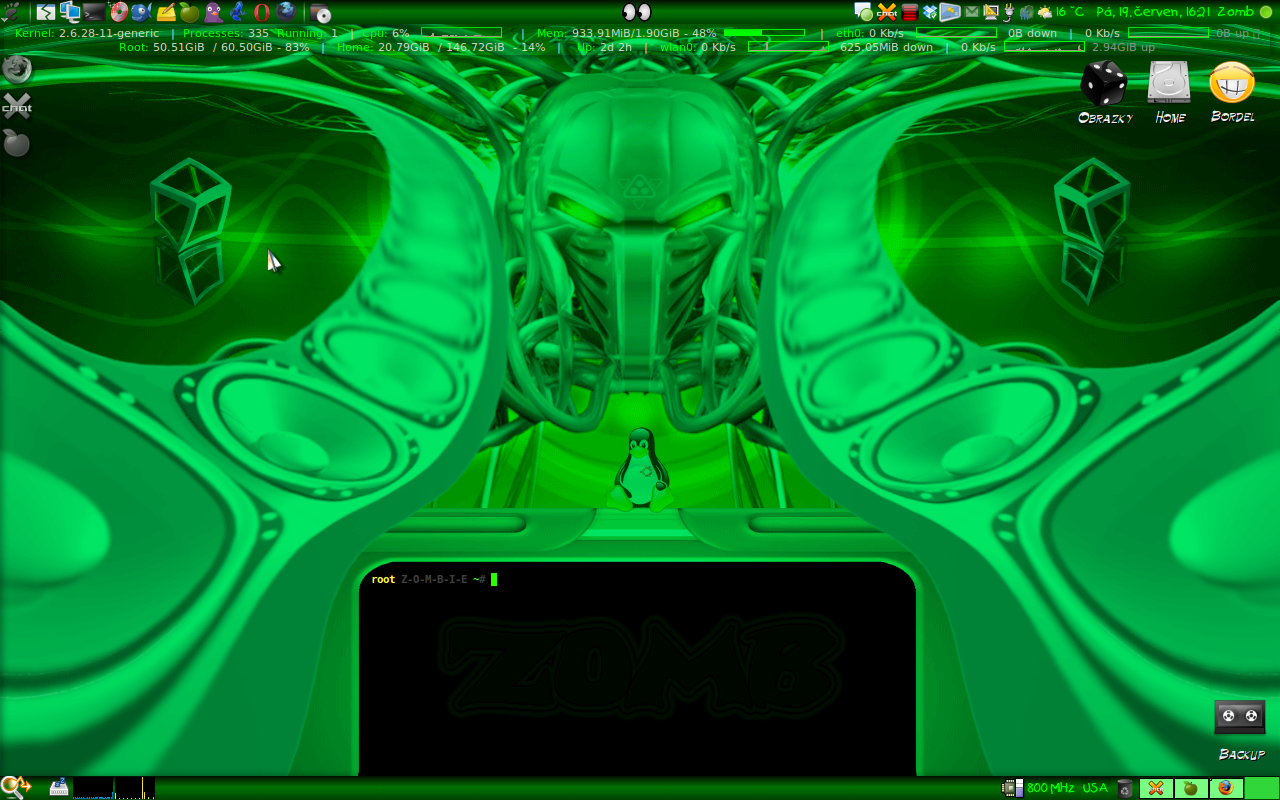Click the network monitor tray icon
The height and width of the screenshot is (800, 1280).
coord(1026,13)
